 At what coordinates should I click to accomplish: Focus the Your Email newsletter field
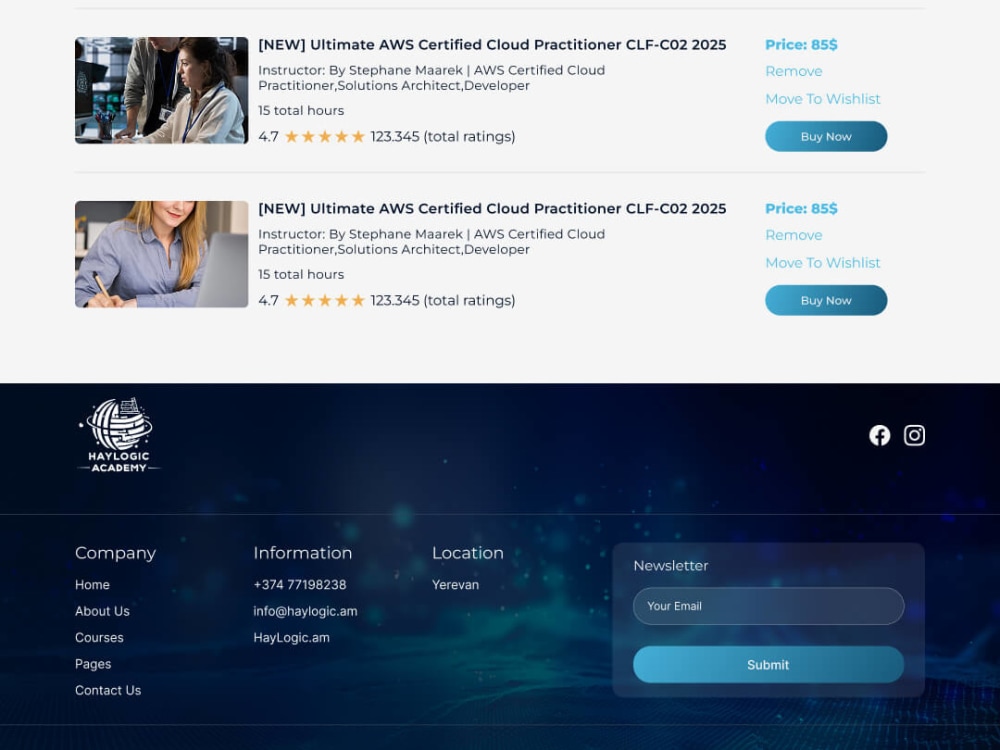(768, 606)
